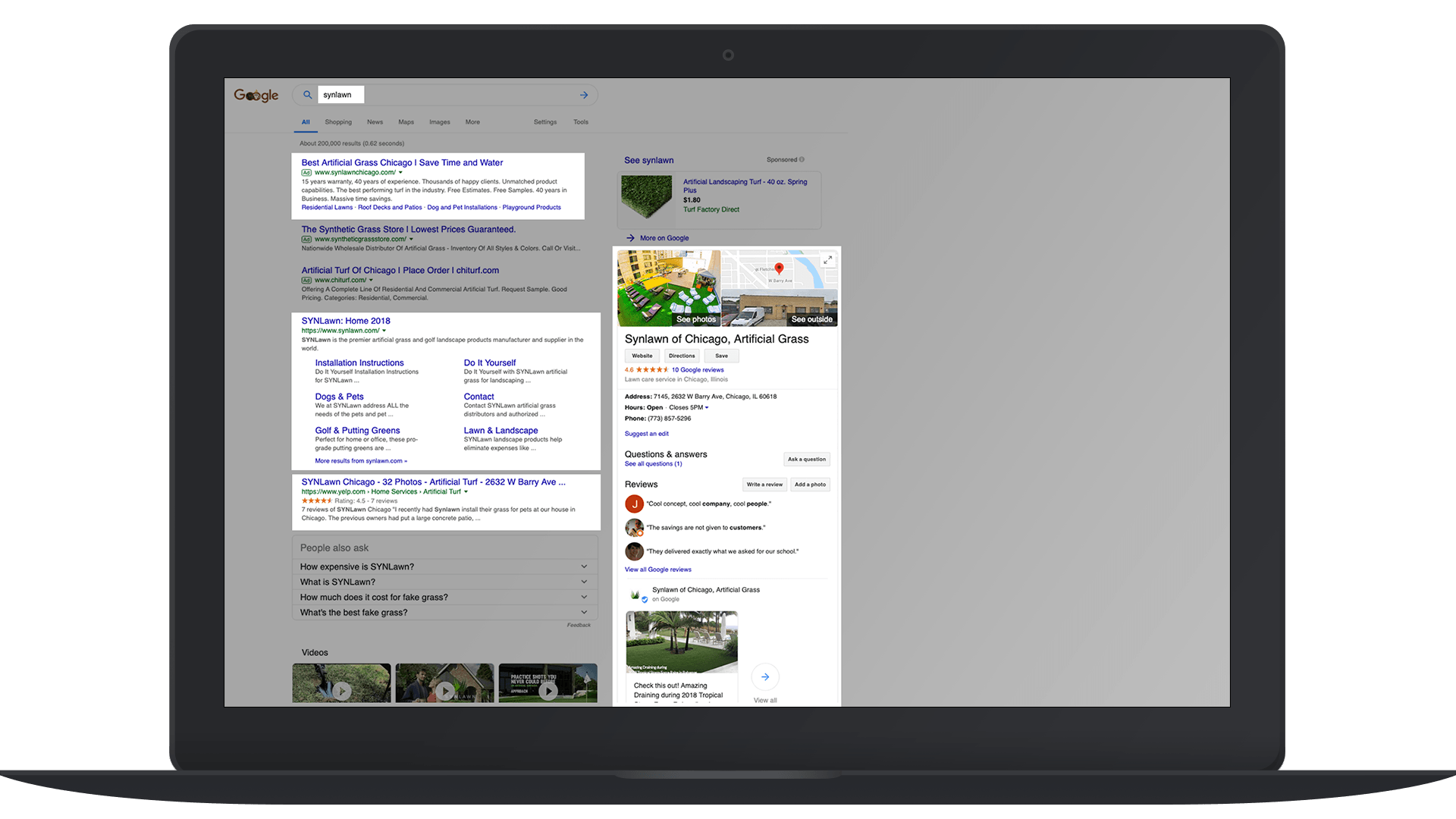Expand 'What is SYNLawn?' question

click(584, 582)
